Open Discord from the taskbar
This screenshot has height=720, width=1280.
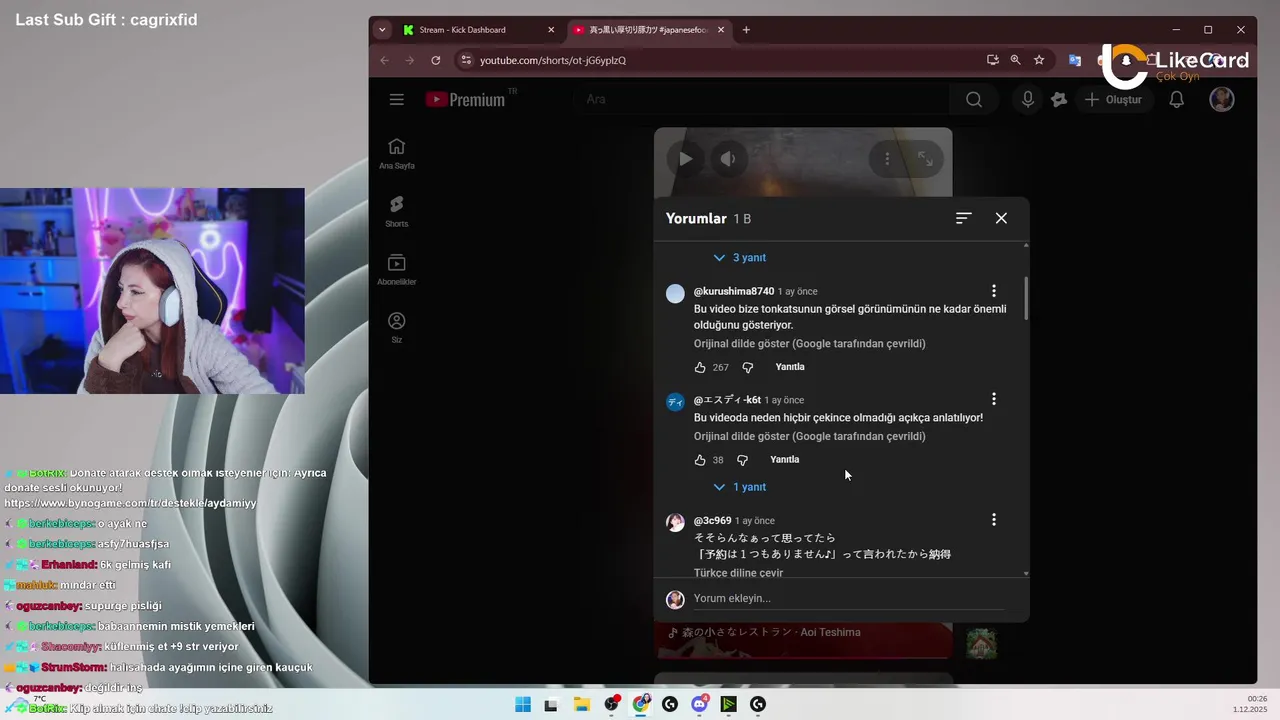pyautogui.click(x=700, y=704)
